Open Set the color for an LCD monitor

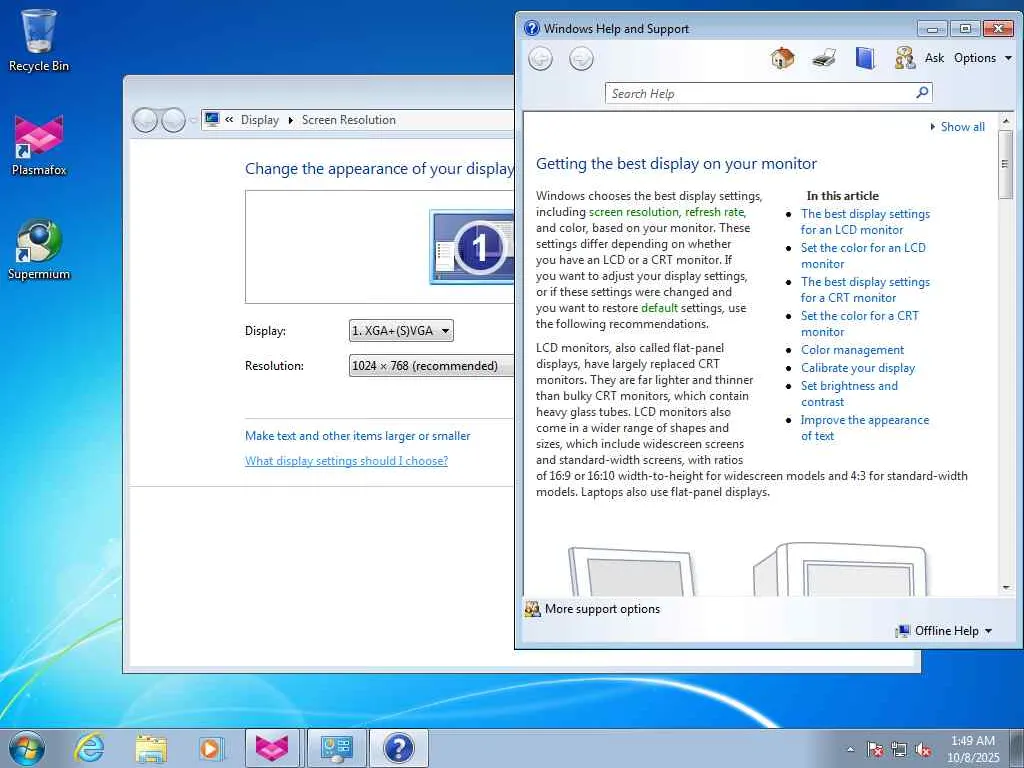click(x=863, y=256)
